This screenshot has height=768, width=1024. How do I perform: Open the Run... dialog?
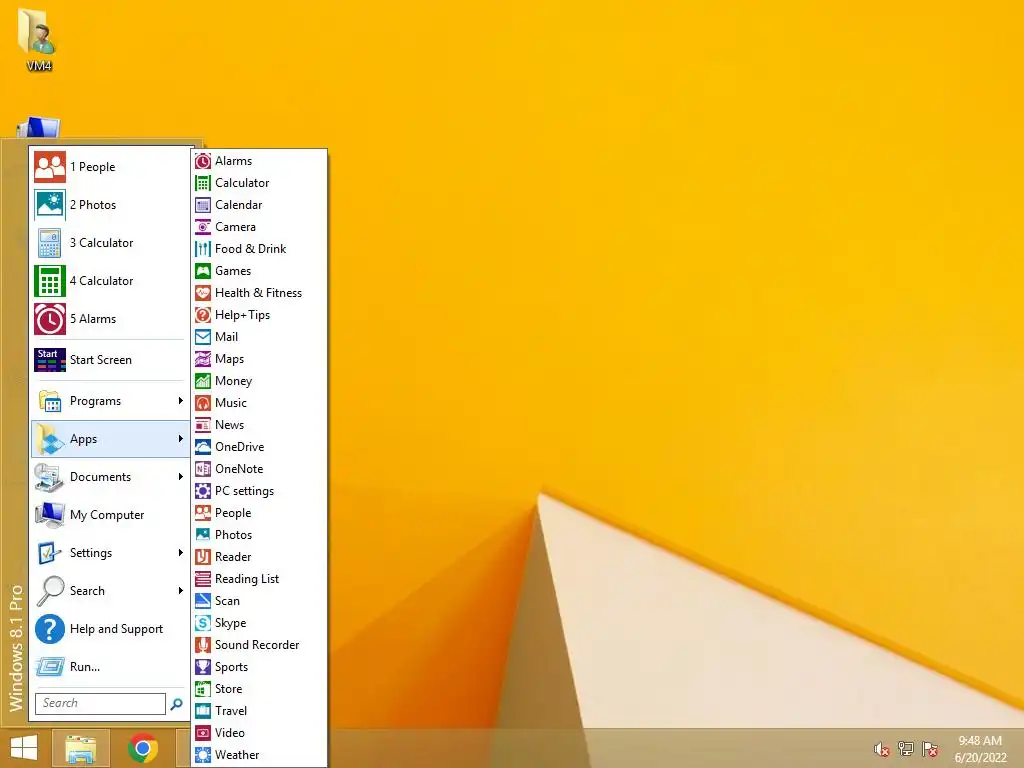pyautogui.click(x=110, y=667)
